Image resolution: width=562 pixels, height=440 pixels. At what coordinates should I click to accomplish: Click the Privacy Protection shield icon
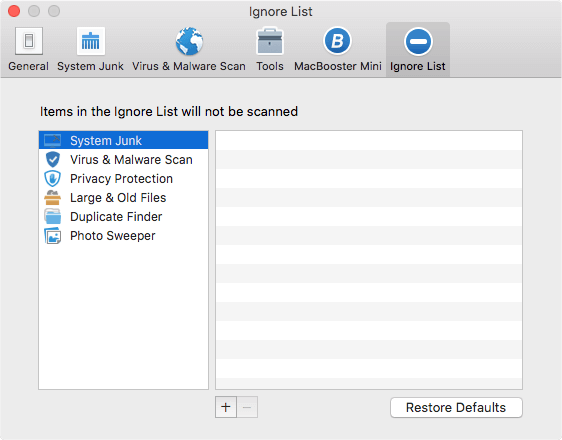53,178
